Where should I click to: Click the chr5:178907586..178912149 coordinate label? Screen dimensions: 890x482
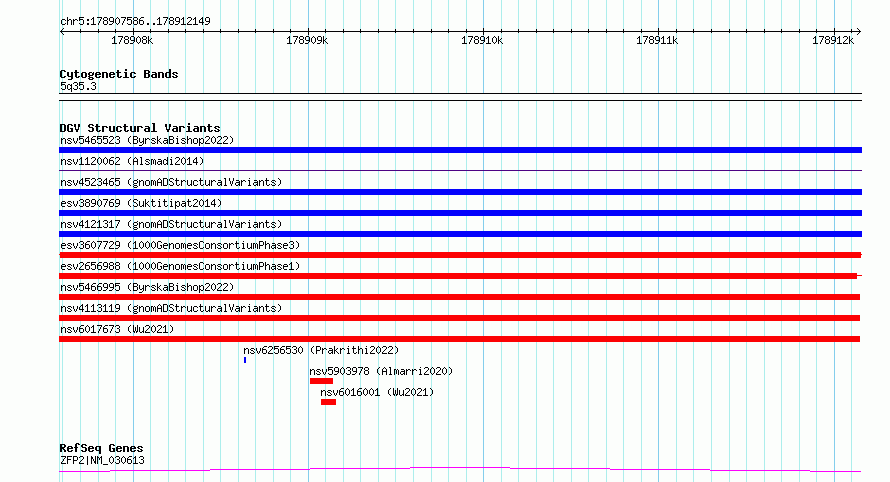click(135, 22)
